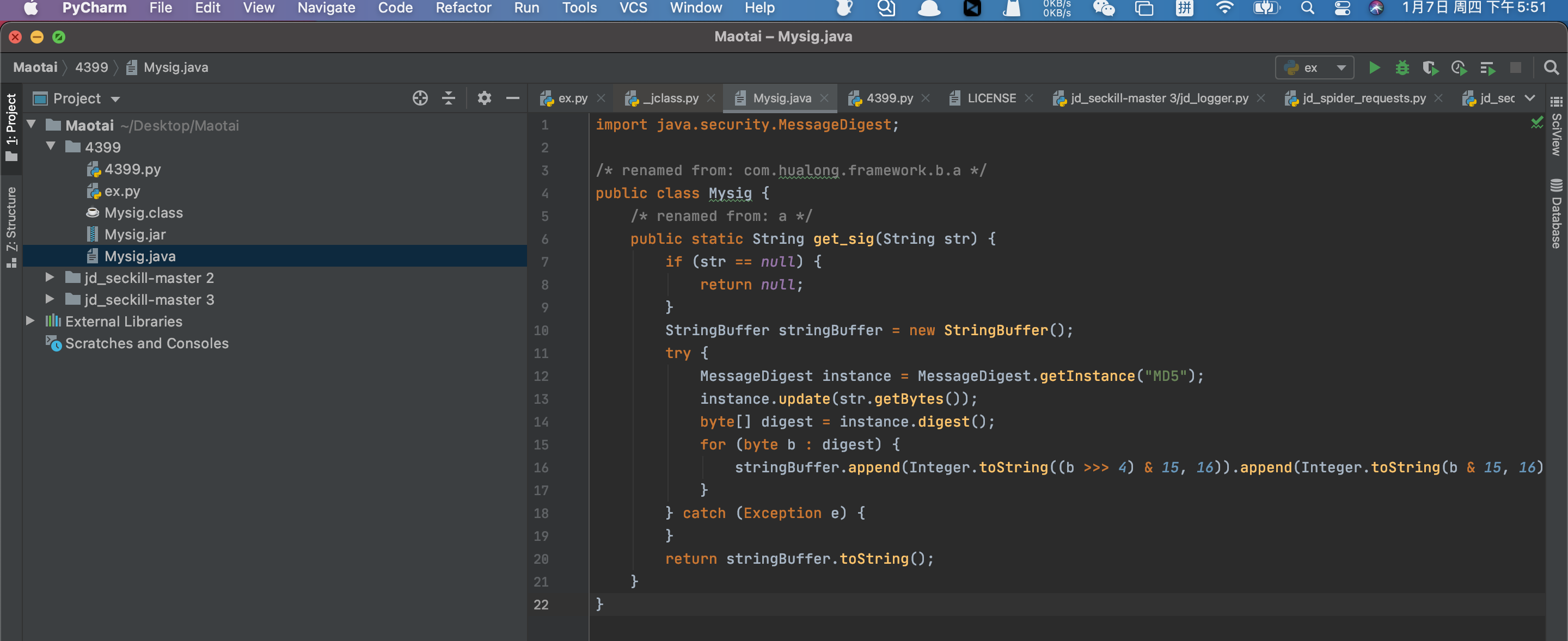Open Control Center in menu bar

pyautogui.click(x=1342, y=8)
